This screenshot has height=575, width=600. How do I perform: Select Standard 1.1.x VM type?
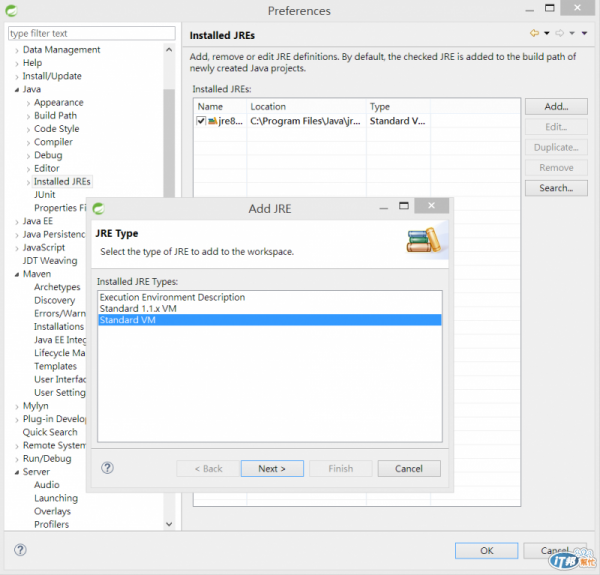pyautogui.click(x=270, y=309)
